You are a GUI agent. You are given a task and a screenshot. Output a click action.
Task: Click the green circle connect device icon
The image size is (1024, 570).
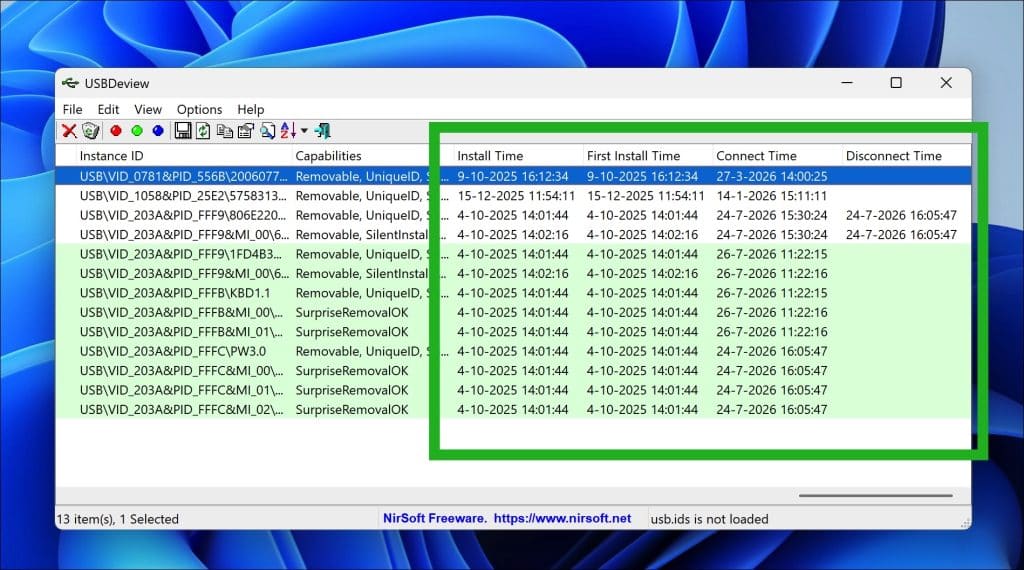(x=137, y=131)
